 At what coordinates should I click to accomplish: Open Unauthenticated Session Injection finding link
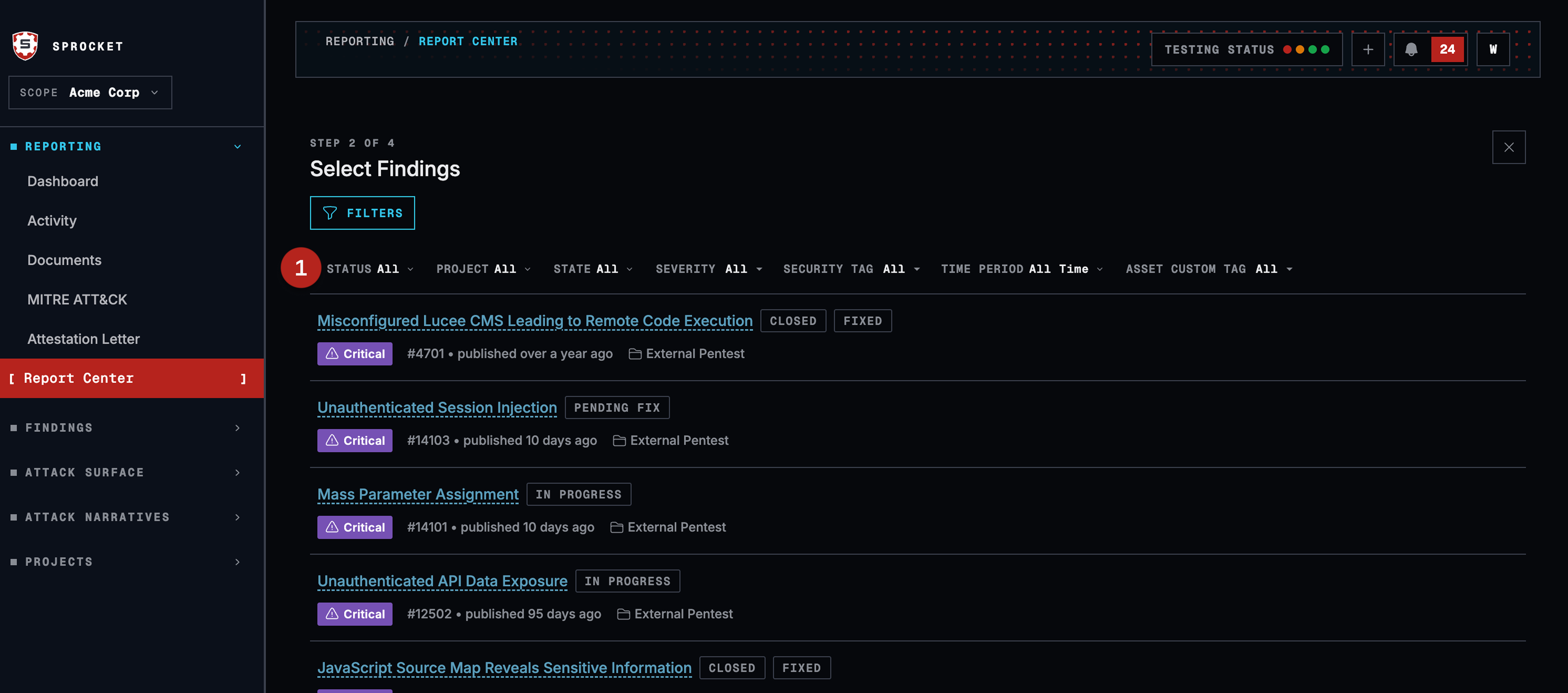[x=437, y=407]
